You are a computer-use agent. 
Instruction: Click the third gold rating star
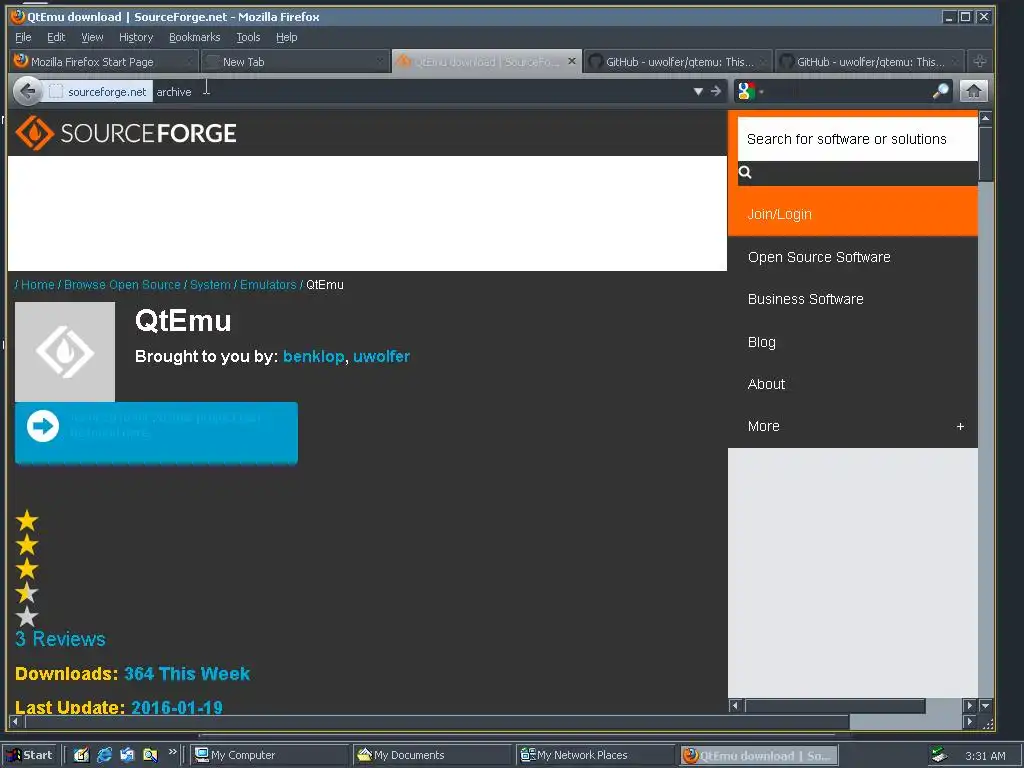pyautogui.click(x=27, y=569)
